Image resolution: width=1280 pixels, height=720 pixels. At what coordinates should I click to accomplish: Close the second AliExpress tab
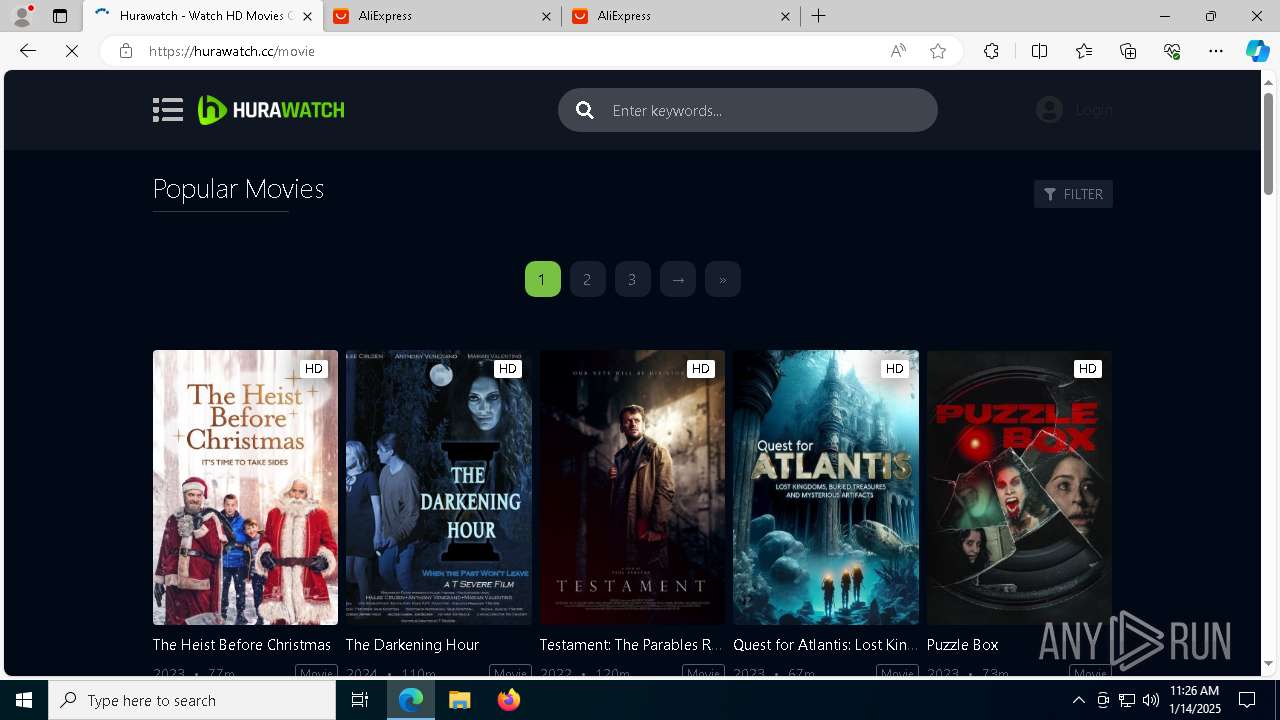pos(785,16)
